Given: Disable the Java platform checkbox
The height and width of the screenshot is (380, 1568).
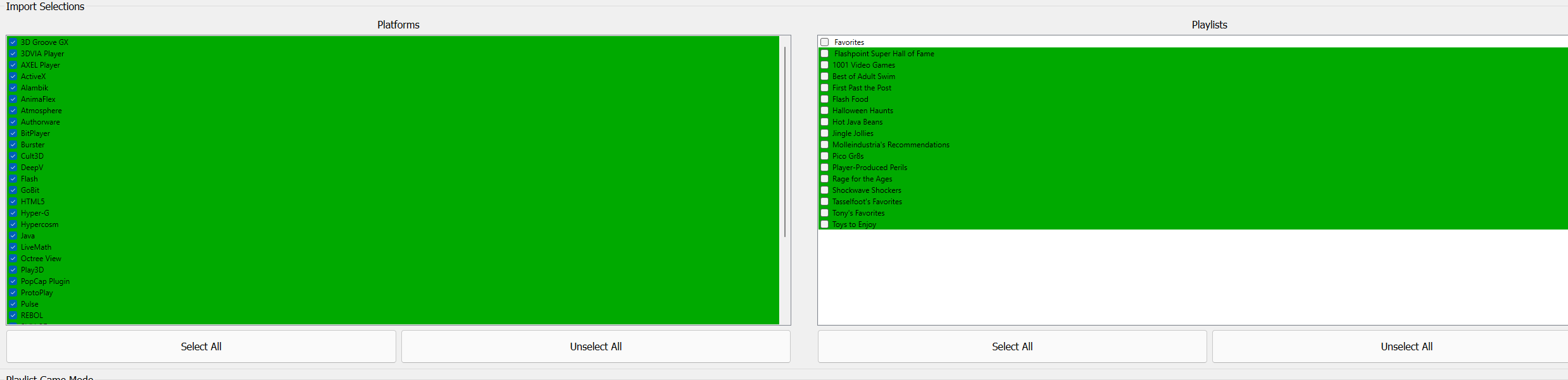Looking at the screenshot, I should pos(13,236).
